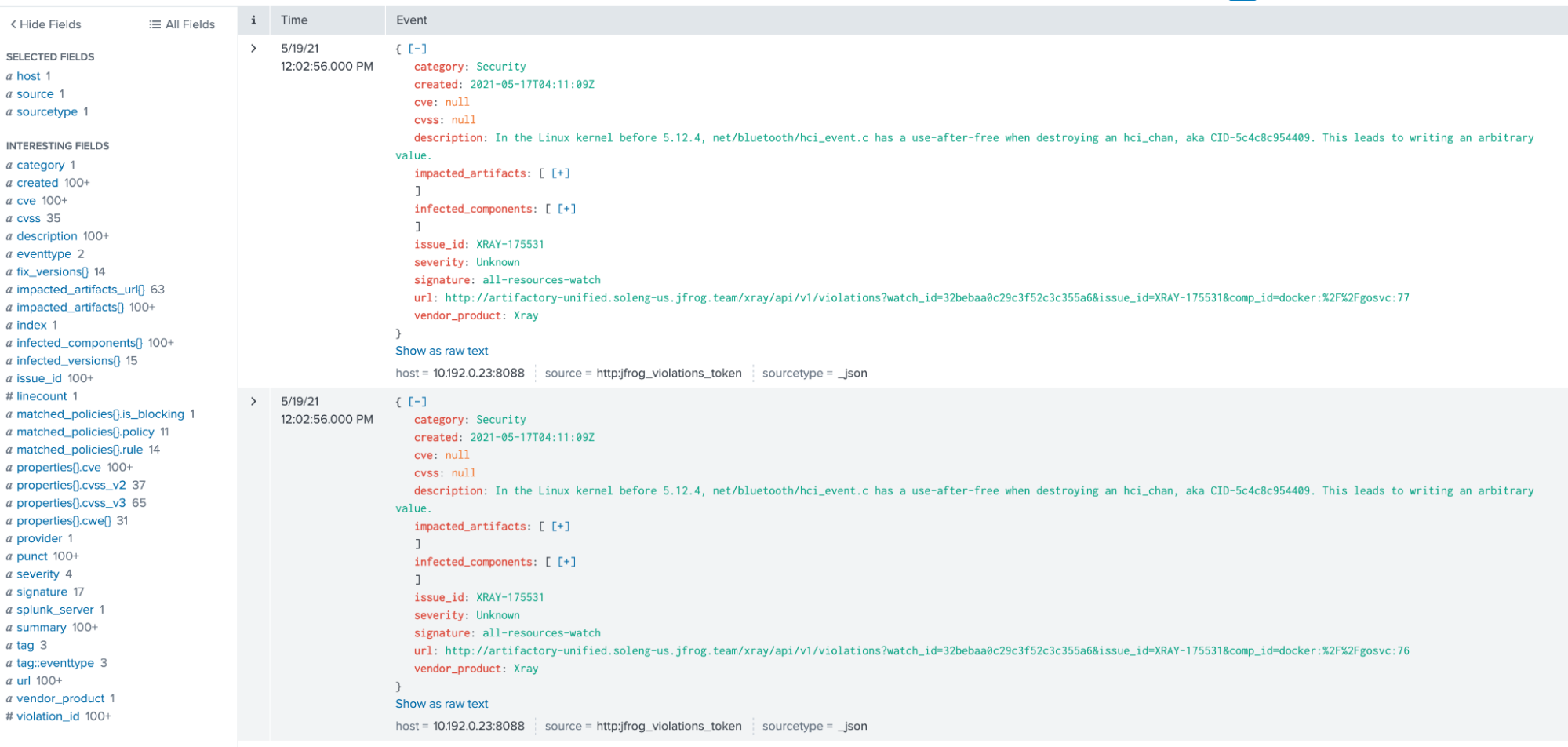Expand the first event row arrow
1568x747 pixels.
253,48
